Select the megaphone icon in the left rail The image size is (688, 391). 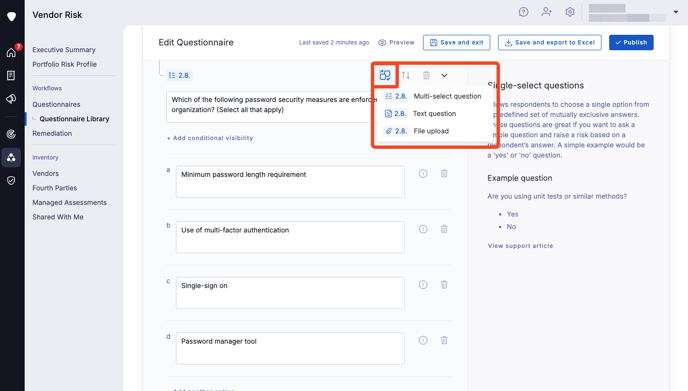11,99
